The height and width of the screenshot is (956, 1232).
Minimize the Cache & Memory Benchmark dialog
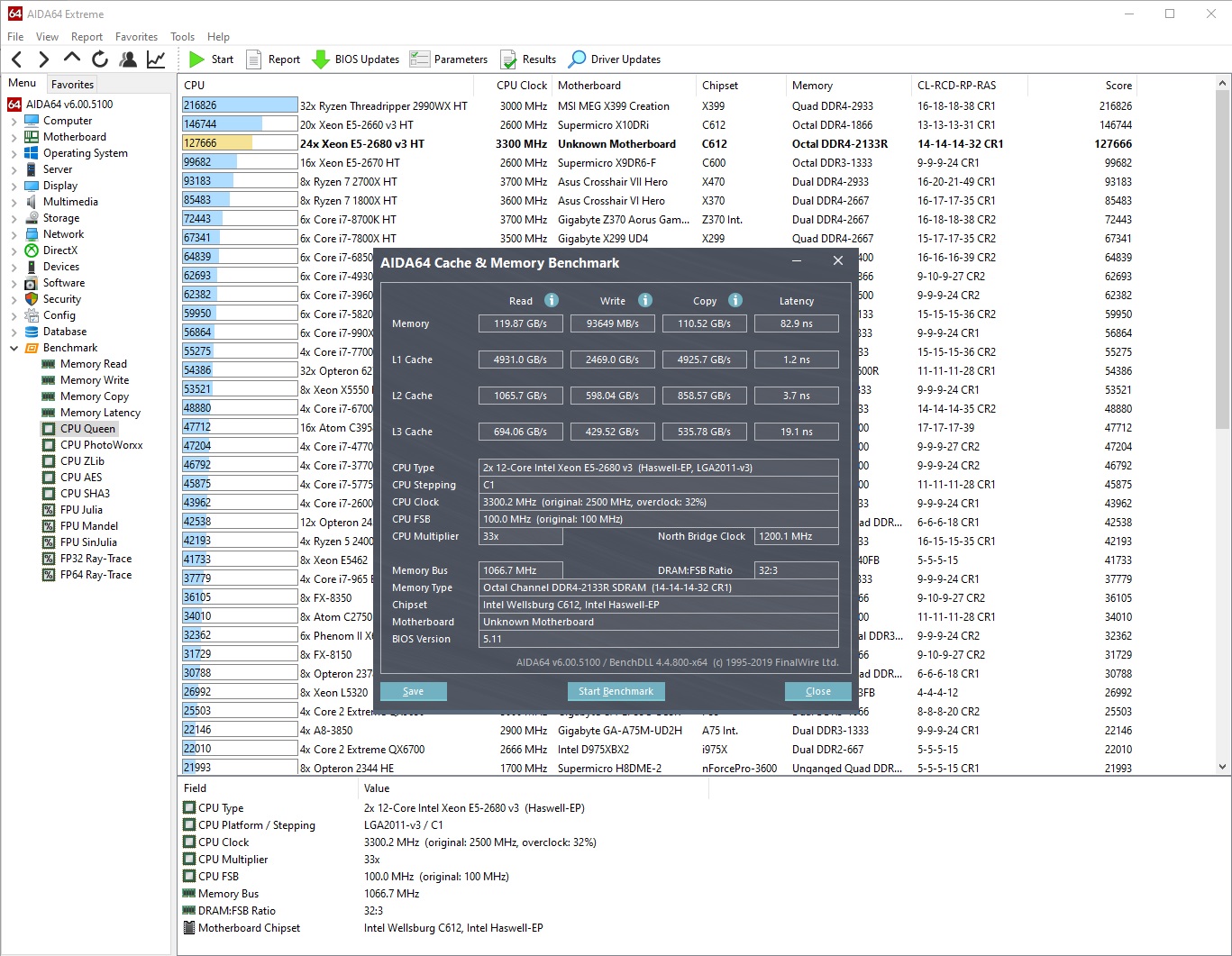pos(798,260)
